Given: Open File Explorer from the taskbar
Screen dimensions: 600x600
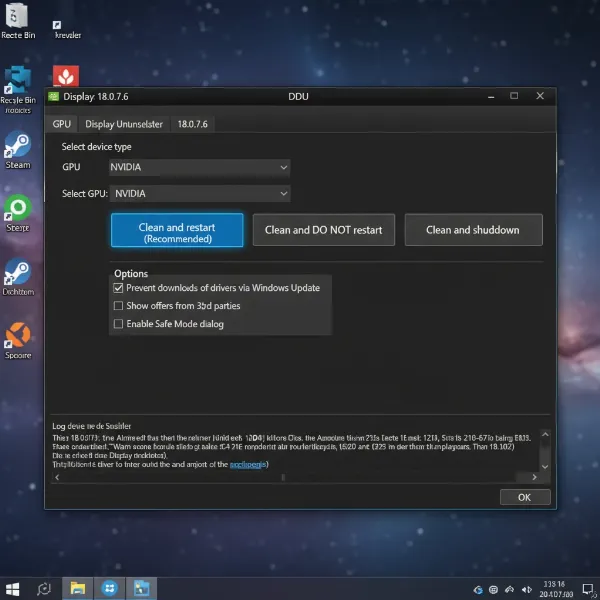Looking at the screenshot, I should click(x=77, y=589).
